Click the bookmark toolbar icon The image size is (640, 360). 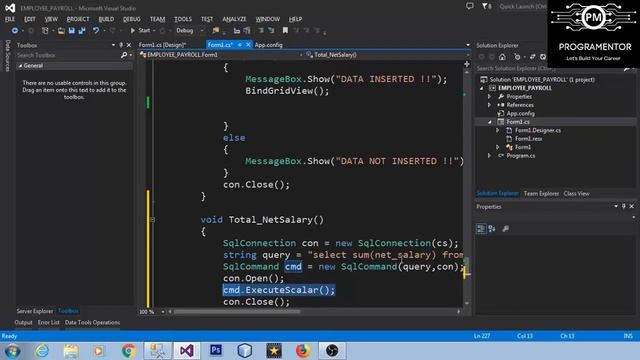tap(285, 31)
